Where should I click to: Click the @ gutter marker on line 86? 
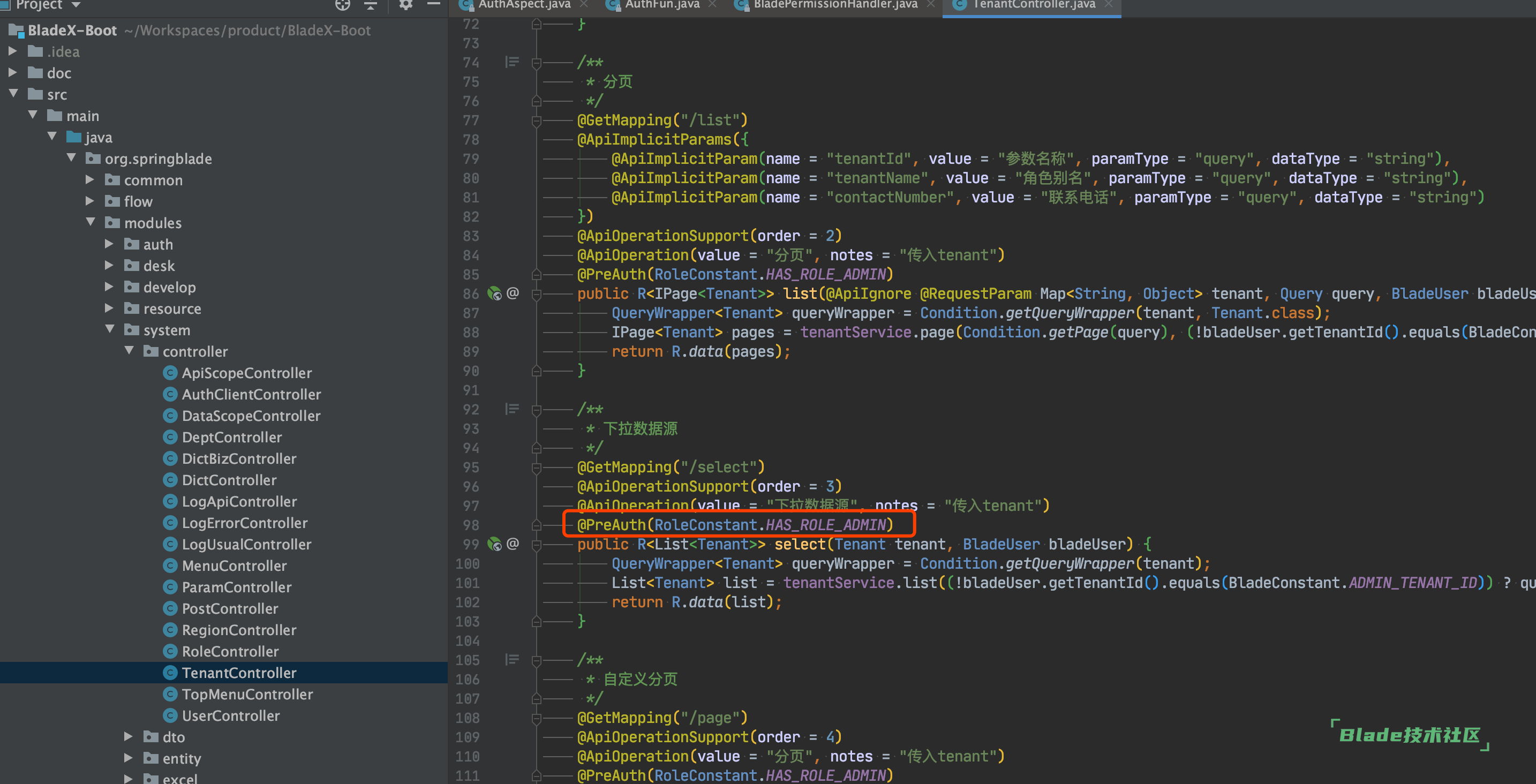click(x=512, y=293)
